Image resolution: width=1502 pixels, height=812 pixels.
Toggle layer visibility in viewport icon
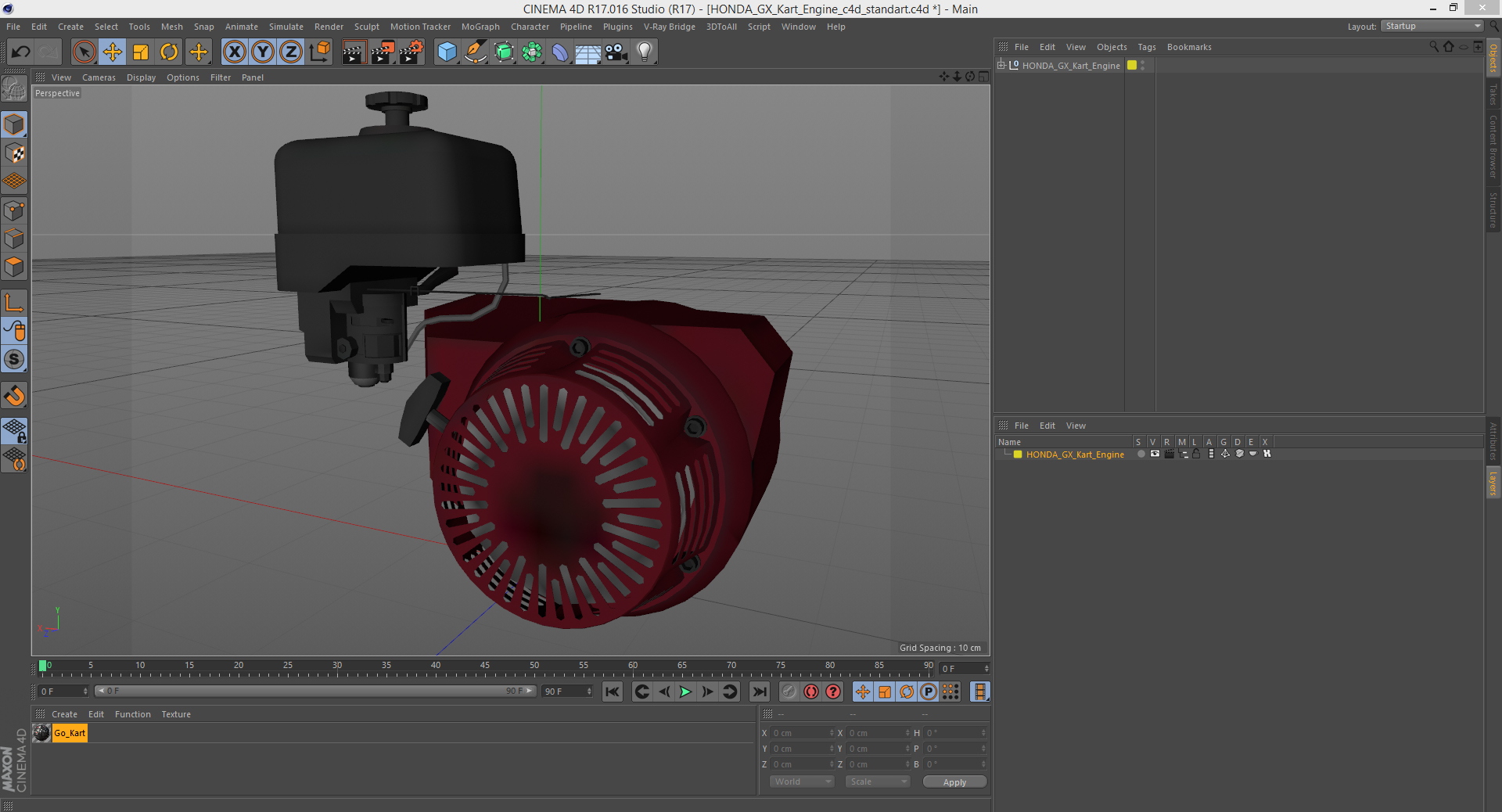[x=1155, y=454]
